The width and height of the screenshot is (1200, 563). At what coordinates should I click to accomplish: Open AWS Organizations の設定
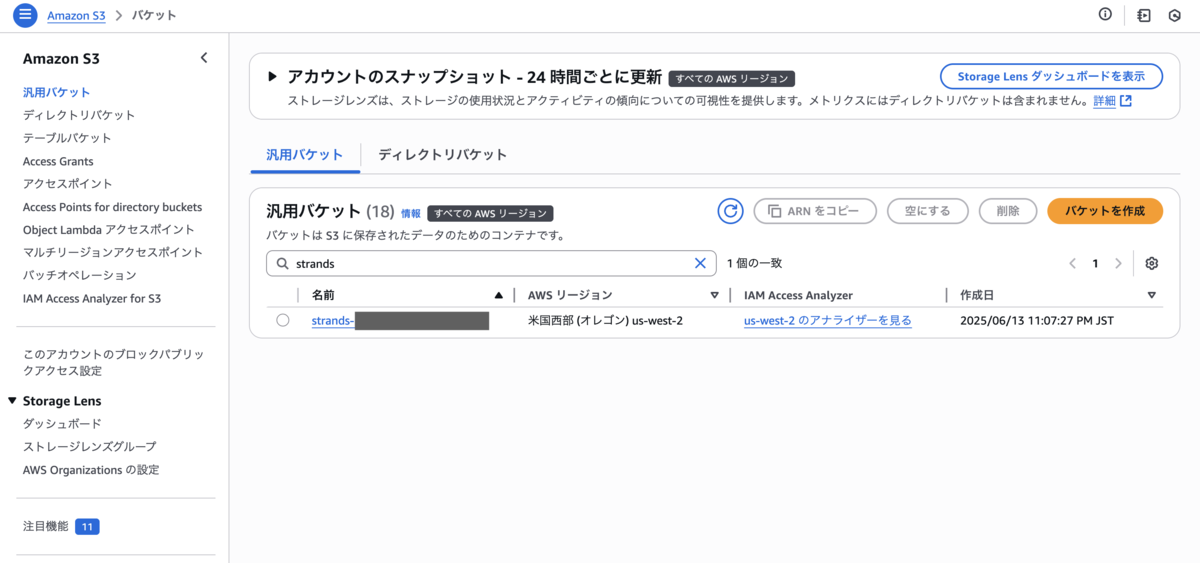point(91,470)
